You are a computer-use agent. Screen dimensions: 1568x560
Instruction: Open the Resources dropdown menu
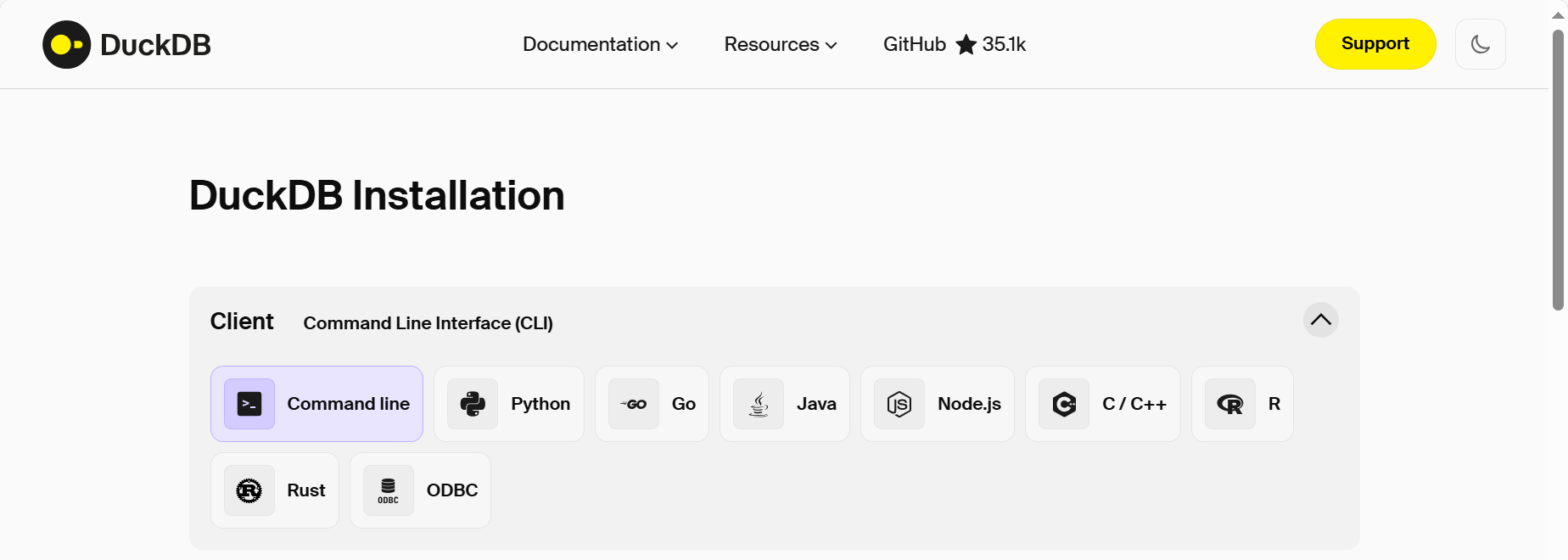(x=781, y=44)
